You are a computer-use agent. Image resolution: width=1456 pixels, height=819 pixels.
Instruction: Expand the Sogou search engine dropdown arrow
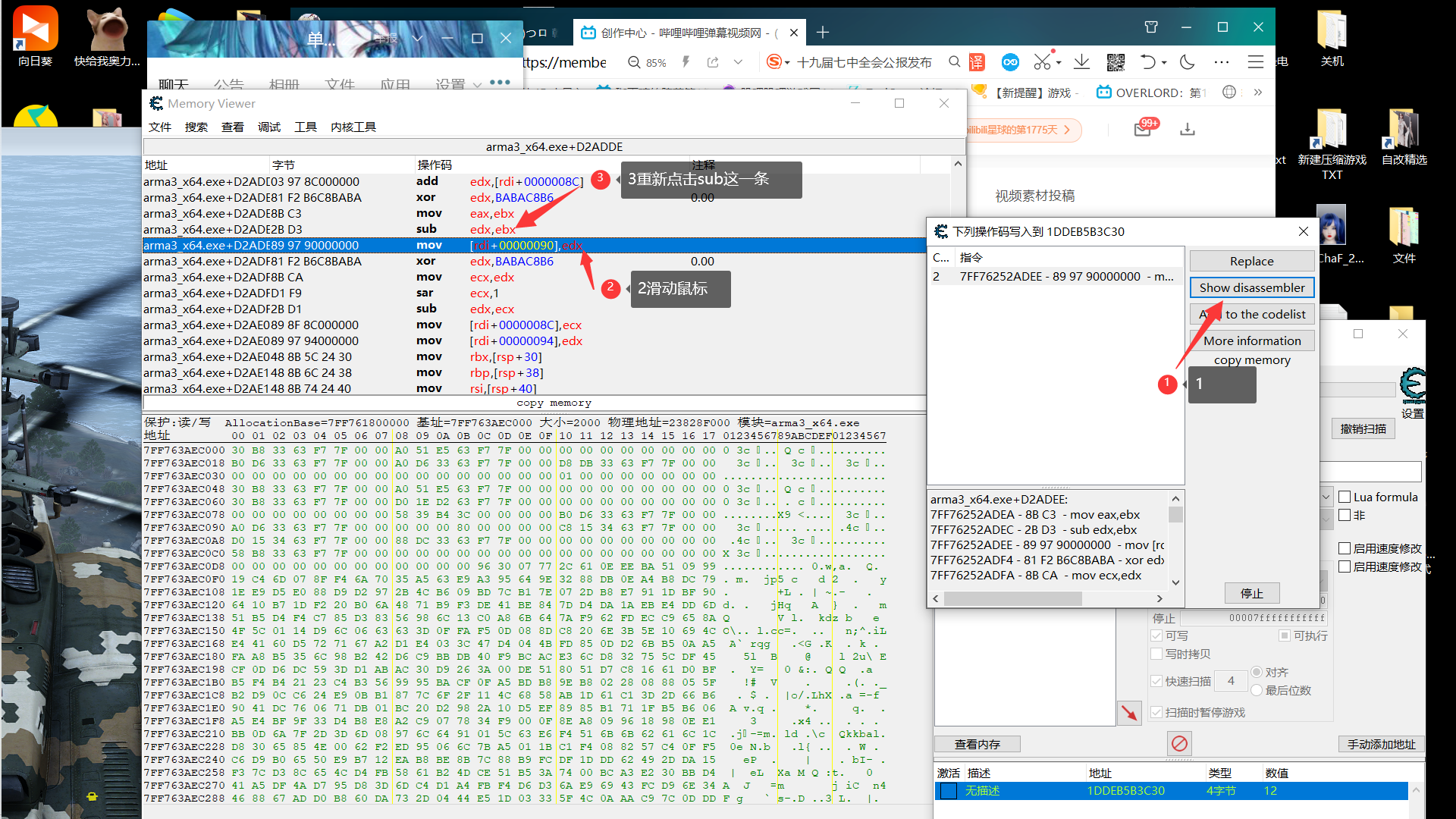click(787, 62)
